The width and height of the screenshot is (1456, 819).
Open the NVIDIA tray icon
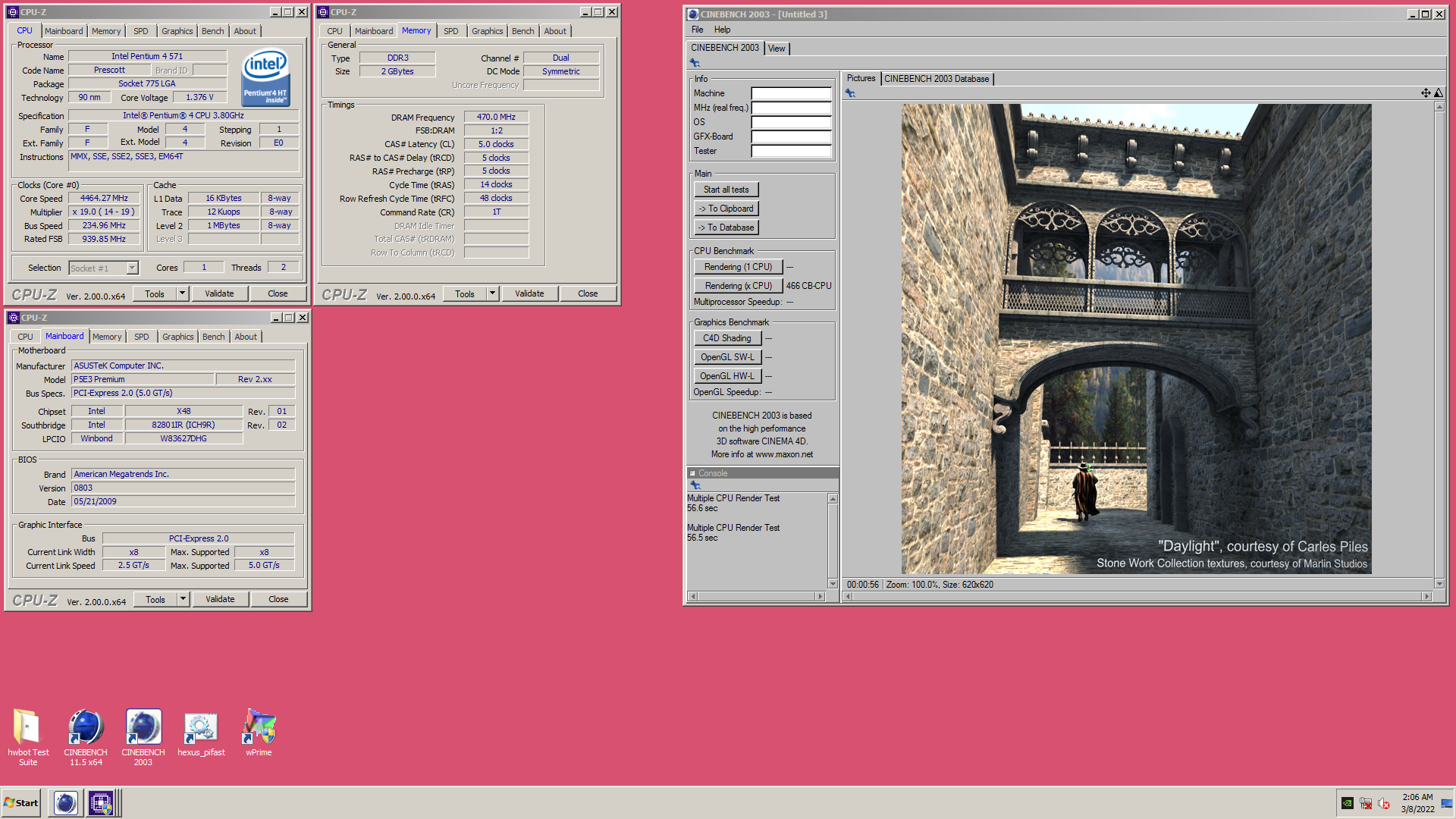click(x=1348, y=803)
